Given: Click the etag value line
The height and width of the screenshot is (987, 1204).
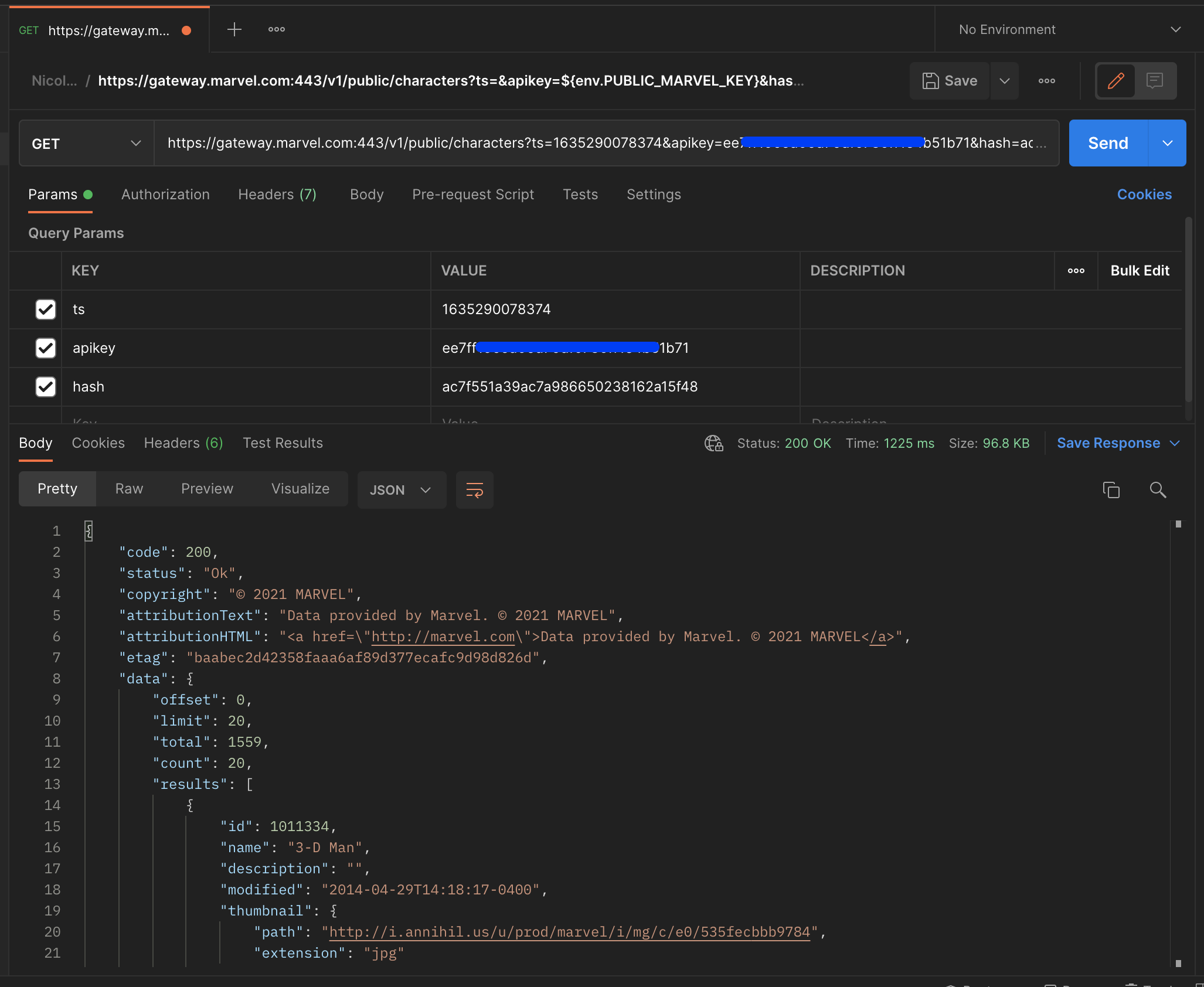Looking at the screenshot, I should (333, 658).
